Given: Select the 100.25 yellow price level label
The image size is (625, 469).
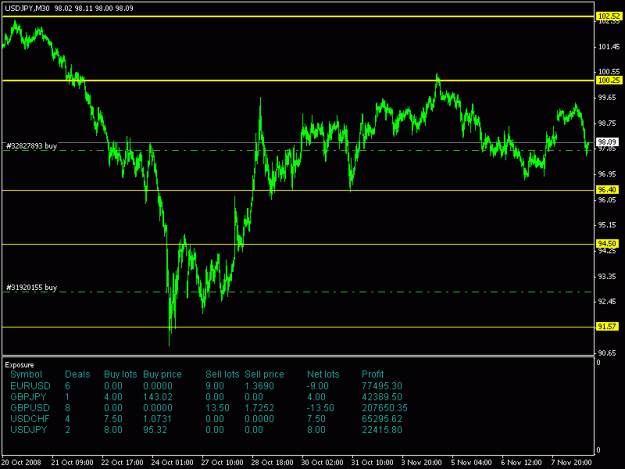Looking at the screenshot, I should [609, 80].
